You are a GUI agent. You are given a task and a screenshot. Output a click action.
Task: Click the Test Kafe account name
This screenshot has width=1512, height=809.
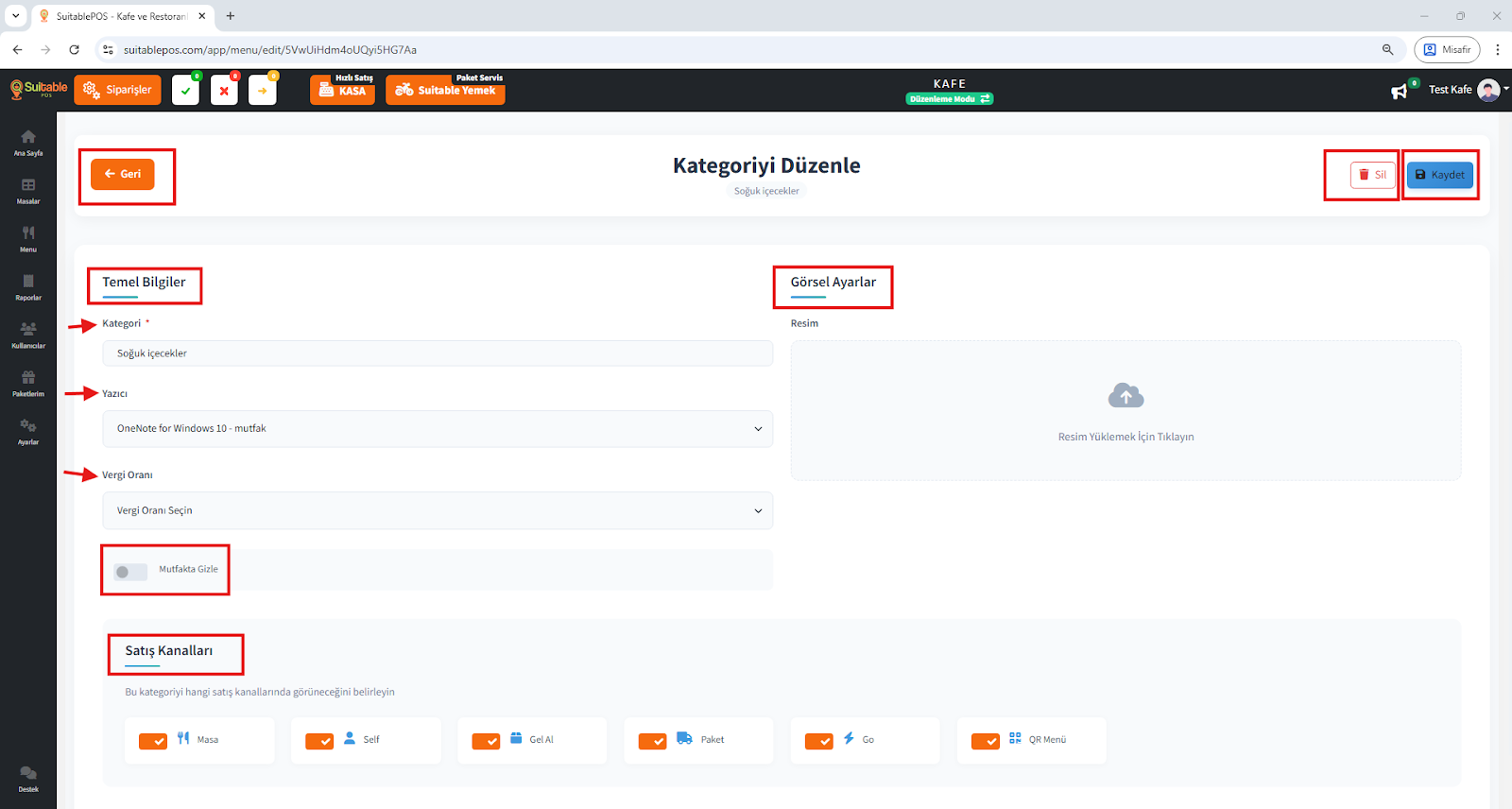(1450, 90)
